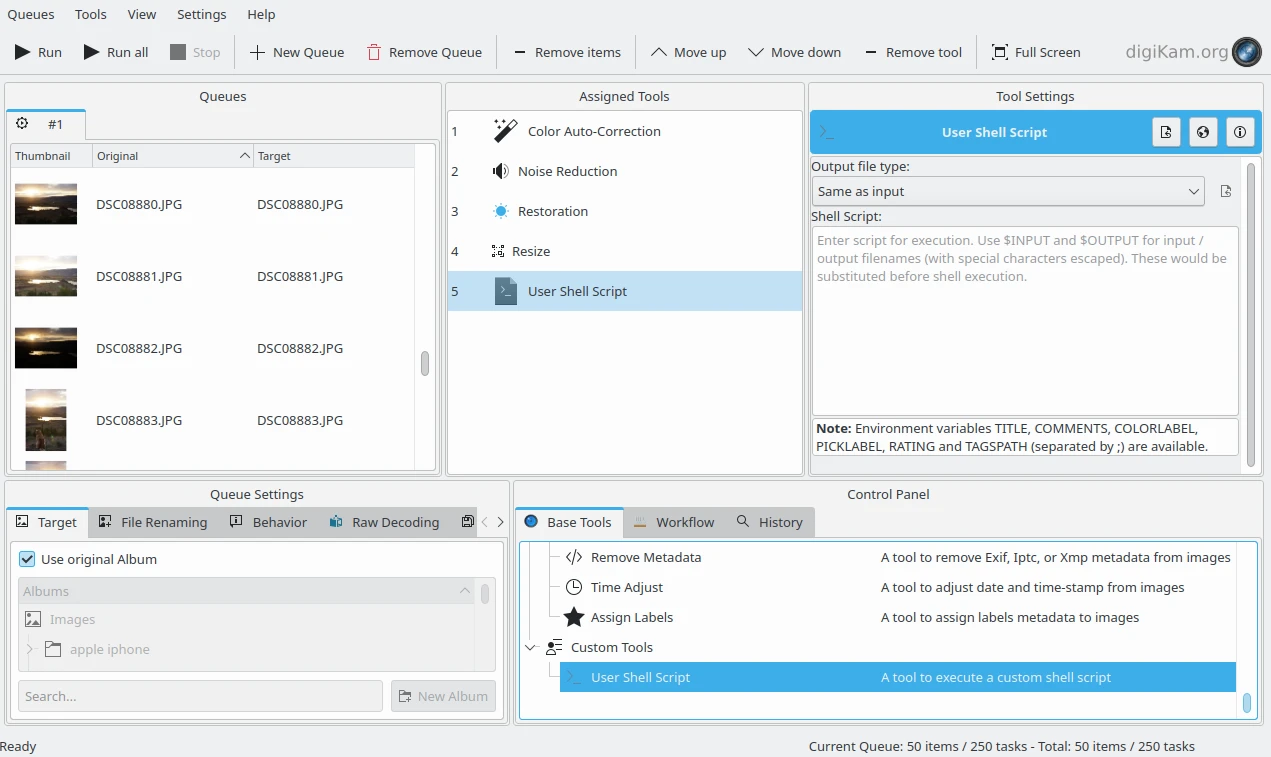This screenshot has width=1271, height=757.
Task: Open the Settings menu
Action: [x=201, y=14]
